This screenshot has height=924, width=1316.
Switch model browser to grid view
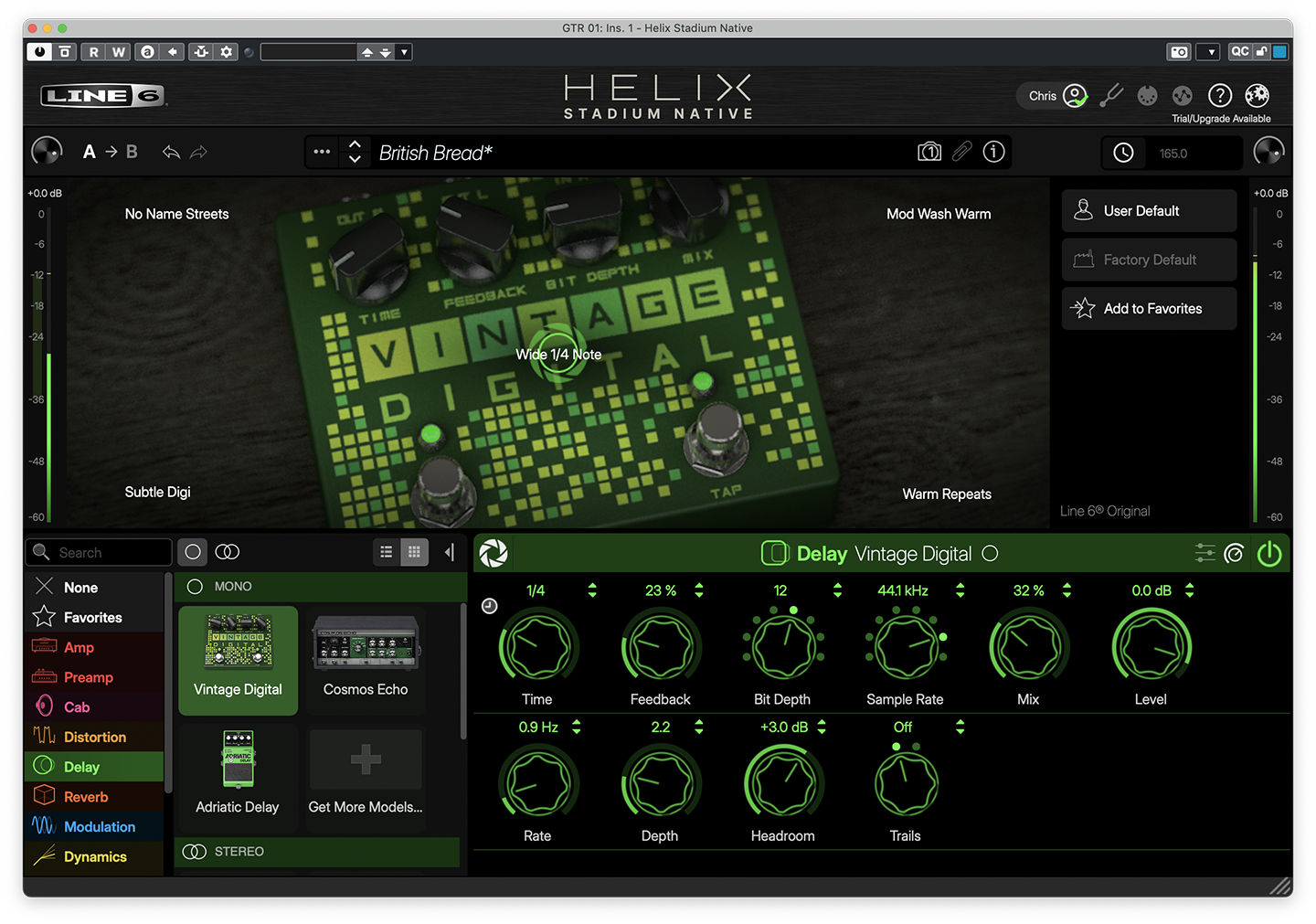[x=414, y=552]
